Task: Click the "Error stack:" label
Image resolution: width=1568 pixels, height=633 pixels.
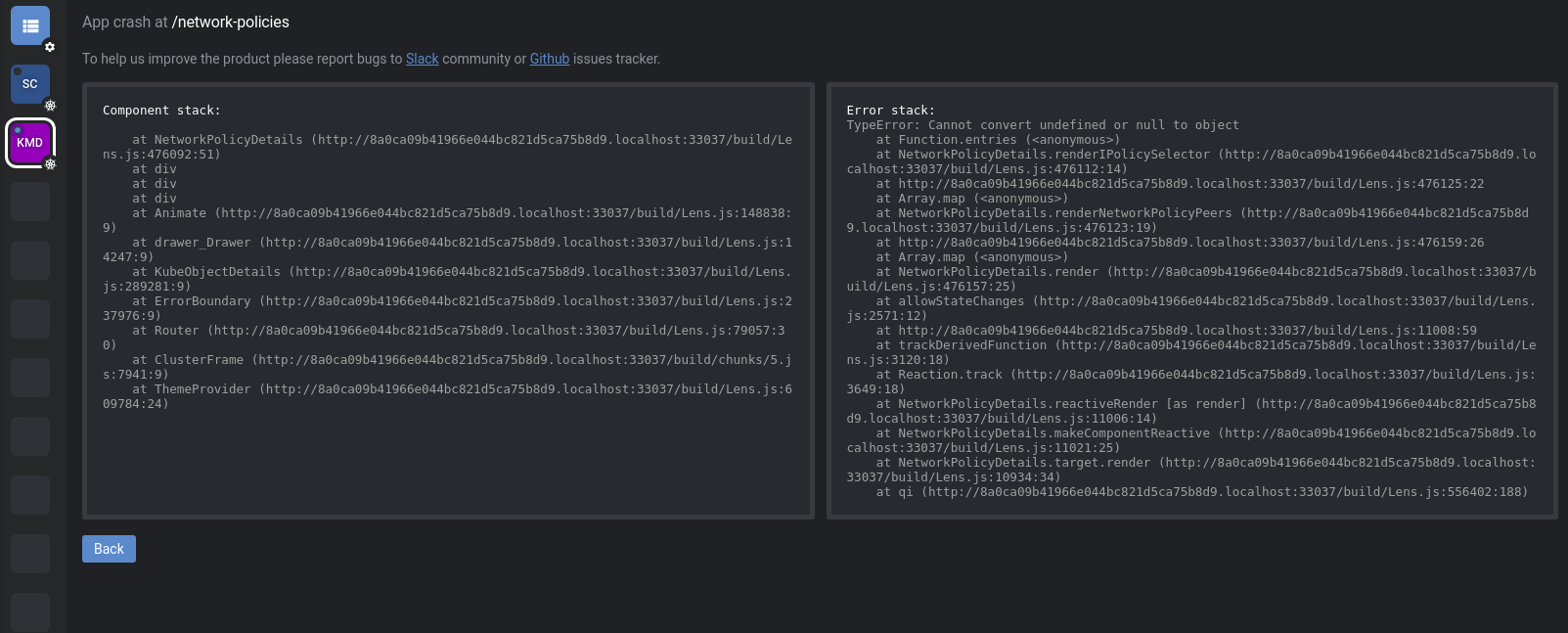Action: pos(890,111)
